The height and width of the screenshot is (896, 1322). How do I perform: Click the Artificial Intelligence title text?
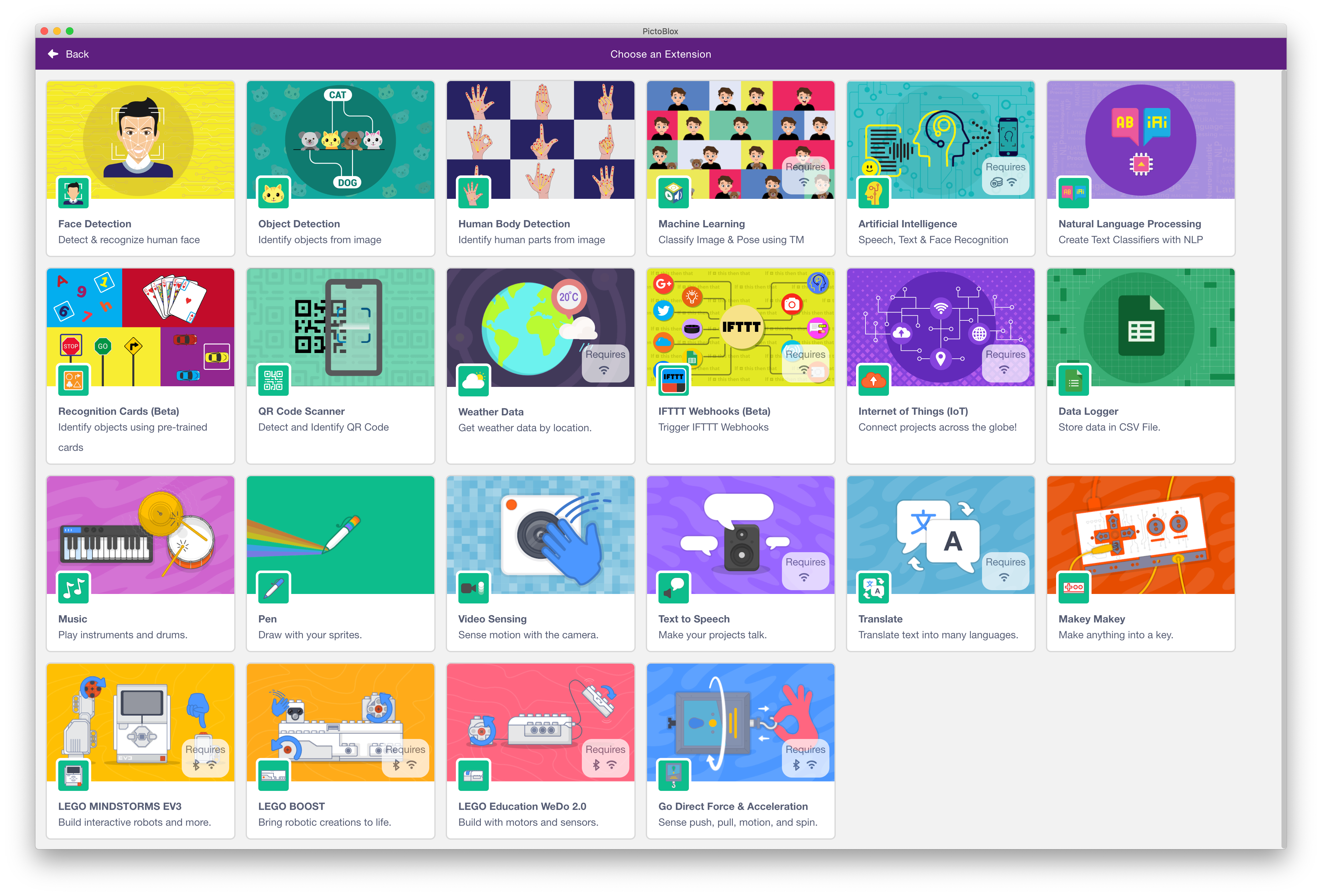(x=907, y=224)
